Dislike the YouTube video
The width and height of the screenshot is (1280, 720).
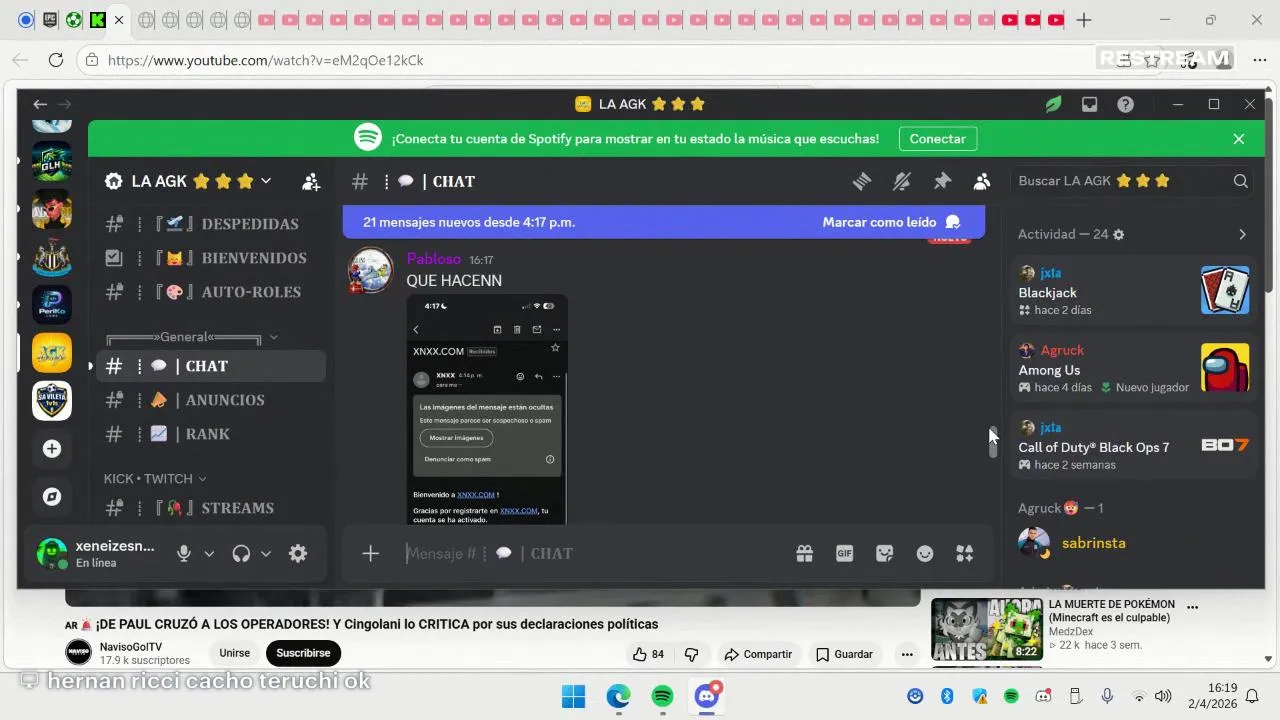691,654
